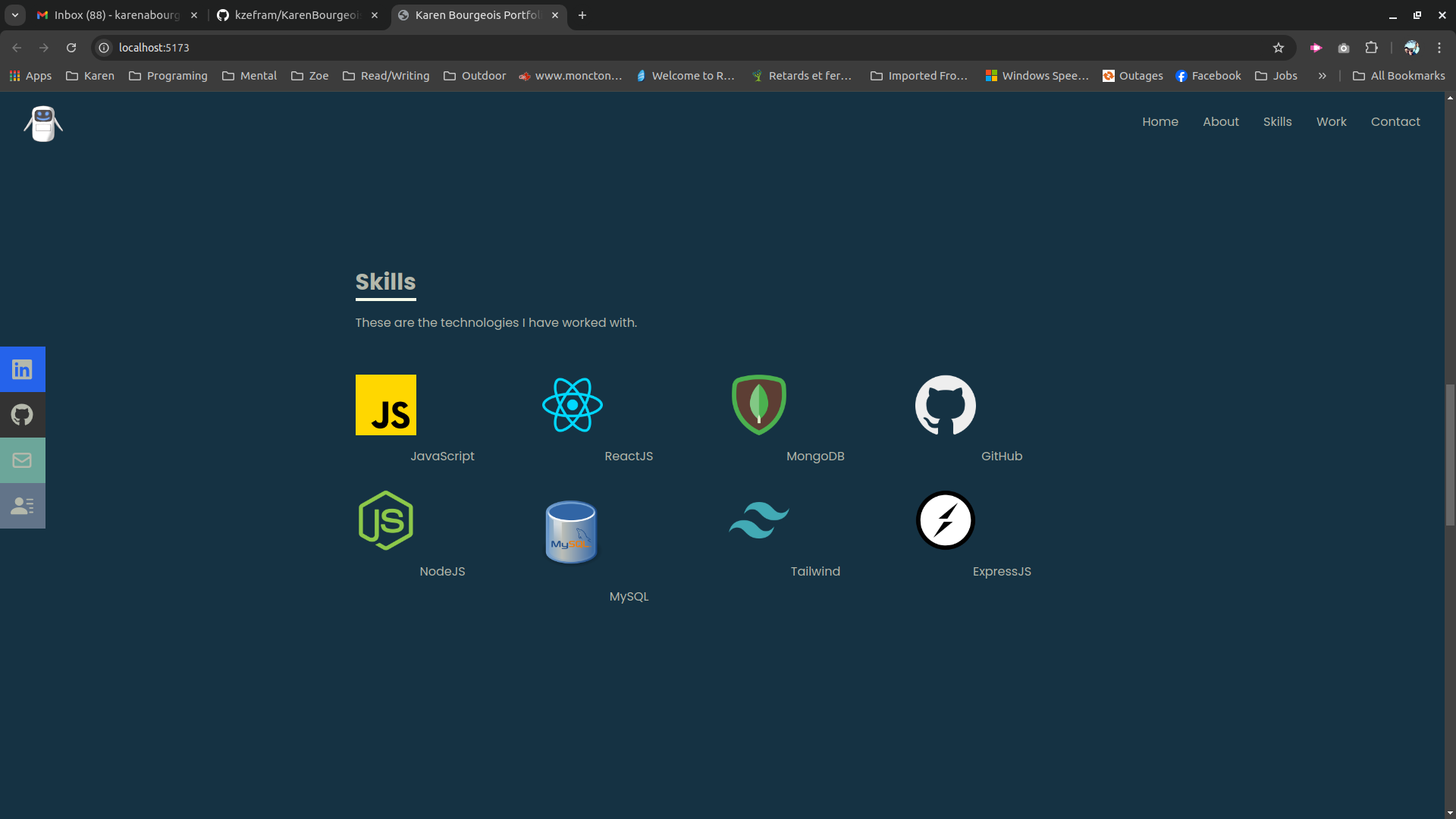Click the email envelope sidebar icon
Viewport: 1456px width, 819px height.
(22, 460)
